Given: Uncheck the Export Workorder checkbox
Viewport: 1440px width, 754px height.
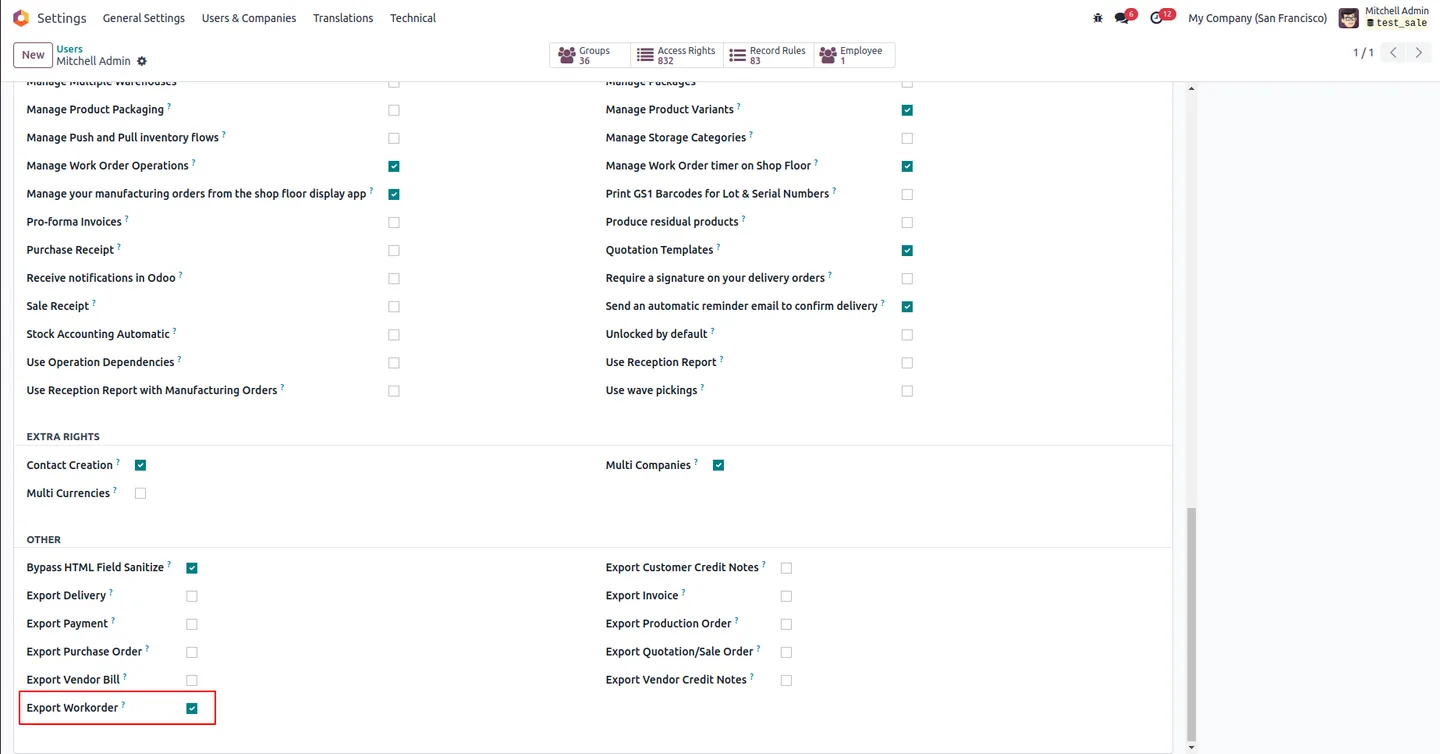Looking at the screenshot, I should tap(192, 709).
